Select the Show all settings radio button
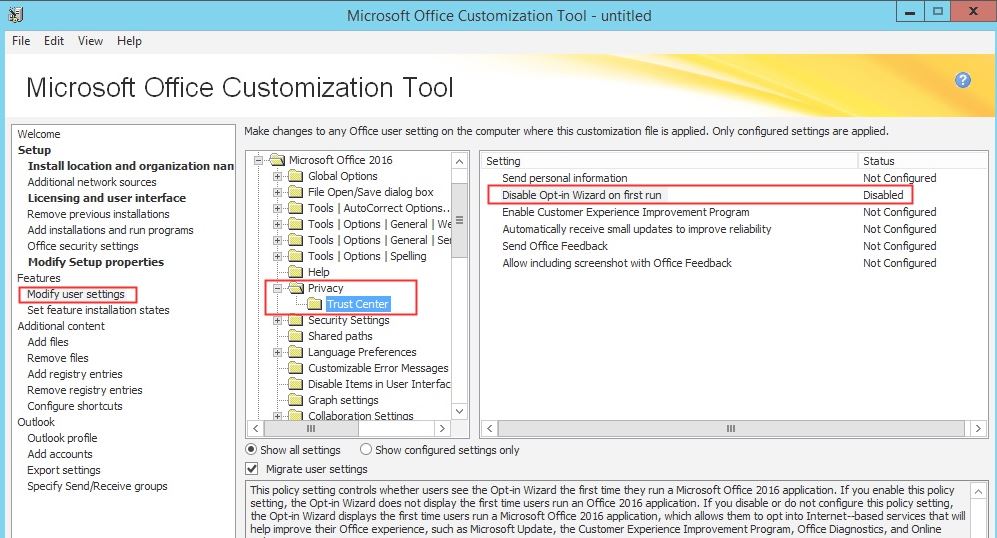Image resolution: width=997 pixels, height=538 pixels. 251,450
